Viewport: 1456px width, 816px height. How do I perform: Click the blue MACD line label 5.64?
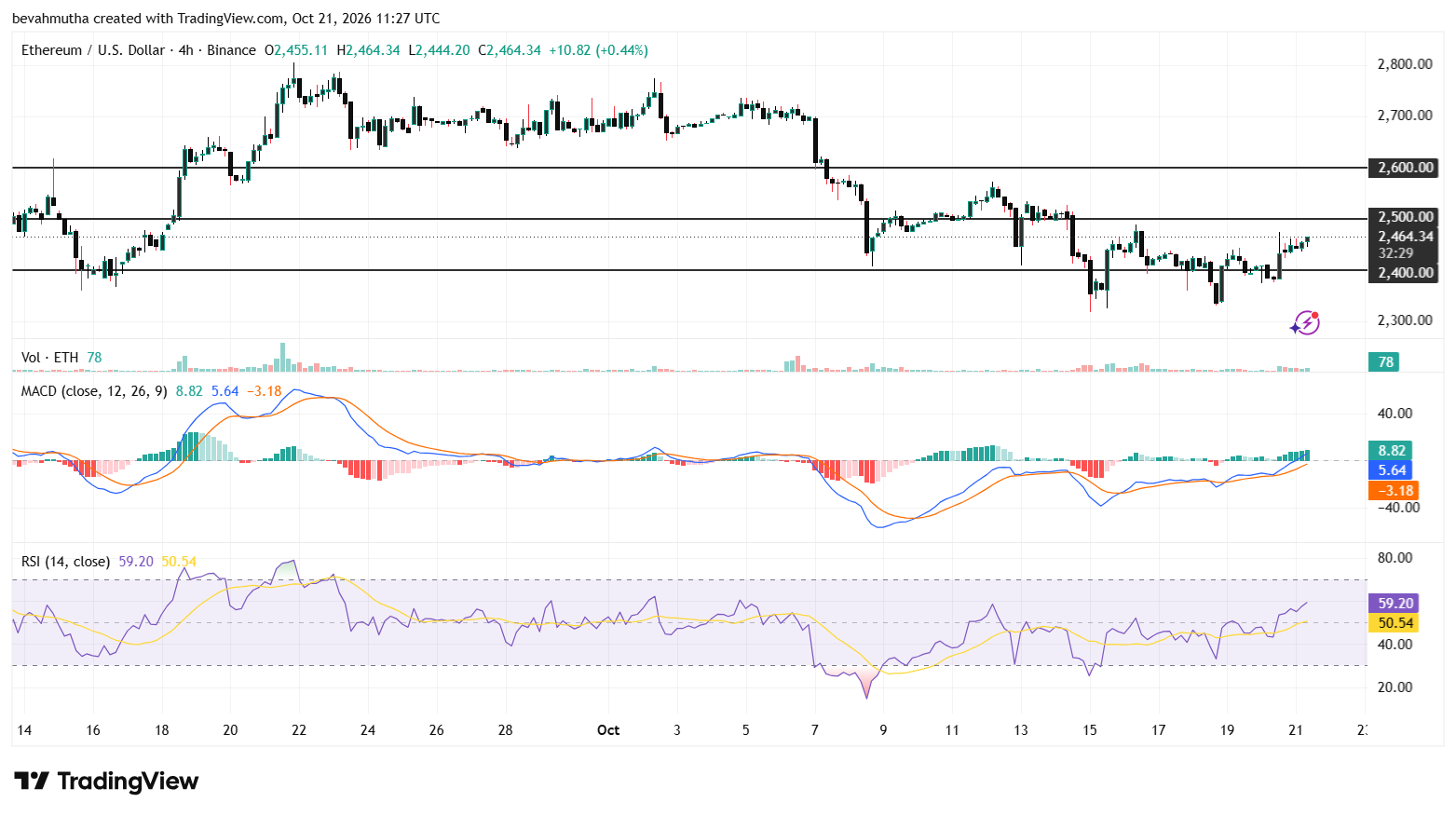pos(1392,470)
